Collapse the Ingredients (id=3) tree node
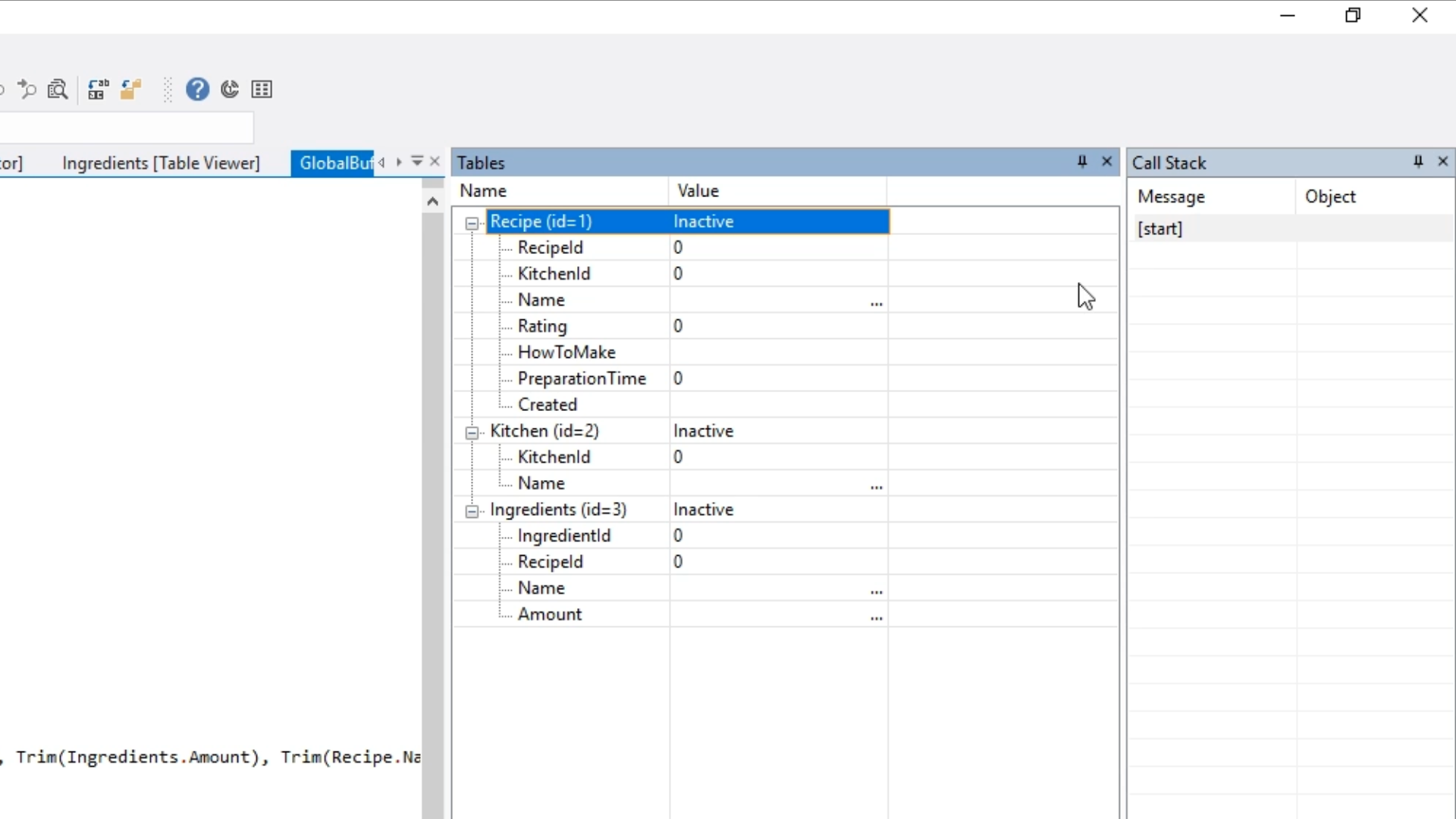Viewport: 1456px width, 819px height. (x=472, y=511)
